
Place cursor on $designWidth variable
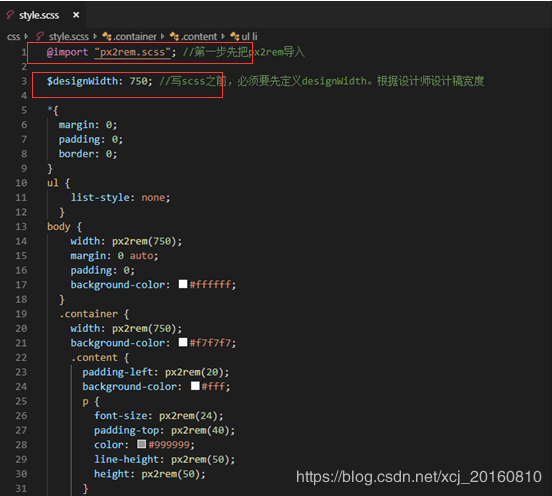tap(83, 81)
